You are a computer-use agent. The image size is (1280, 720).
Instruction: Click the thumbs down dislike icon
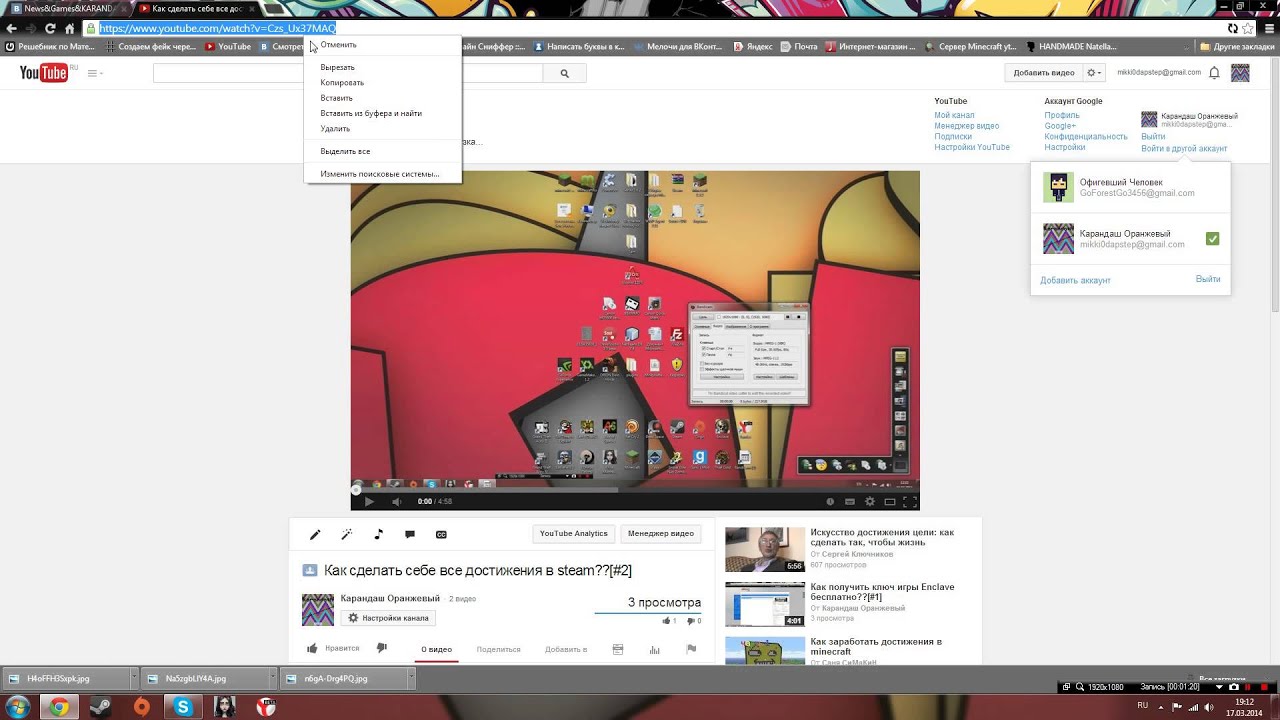(381, 649)
